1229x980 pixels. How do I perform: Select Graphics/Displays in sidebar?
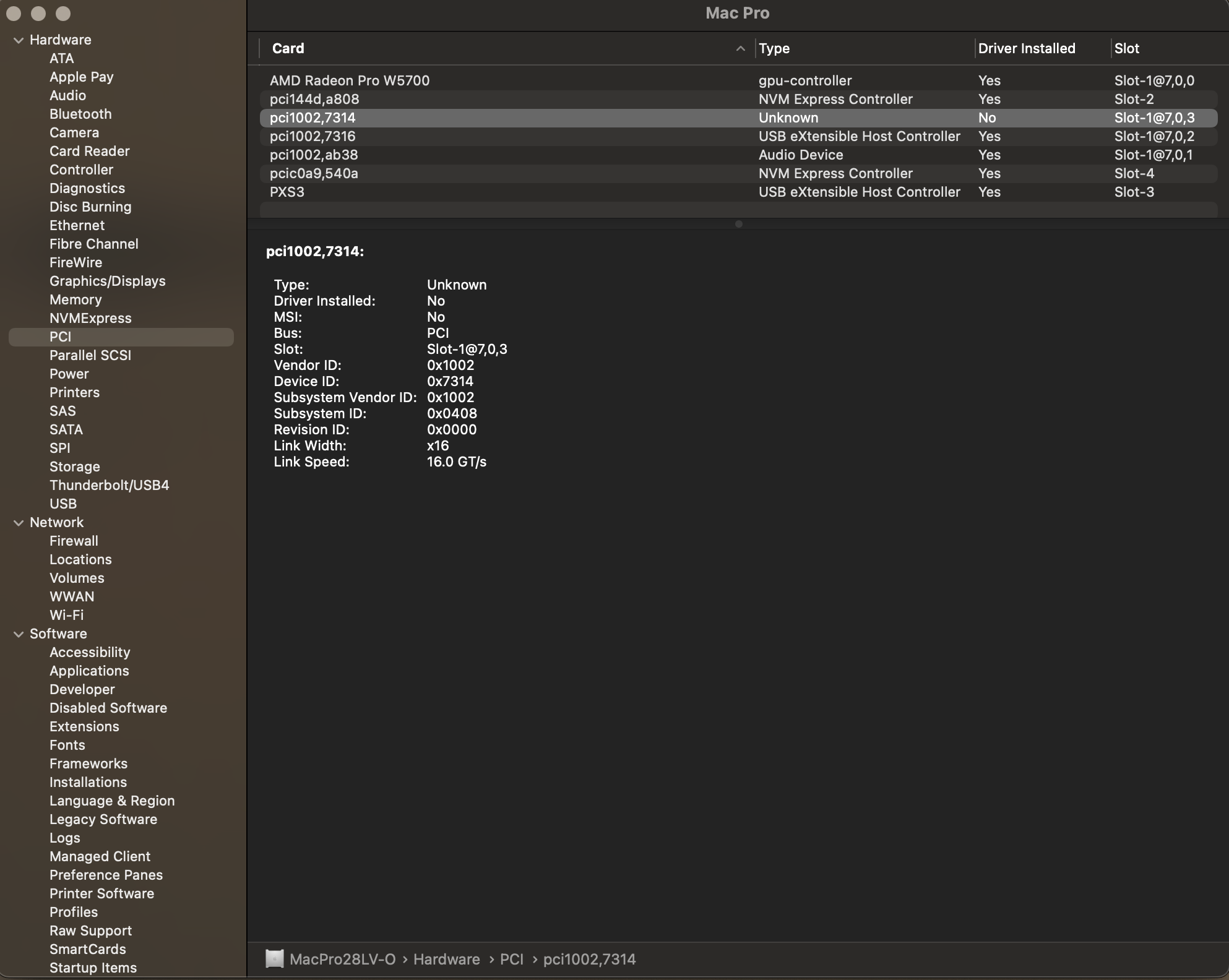[x=107, y=281]
